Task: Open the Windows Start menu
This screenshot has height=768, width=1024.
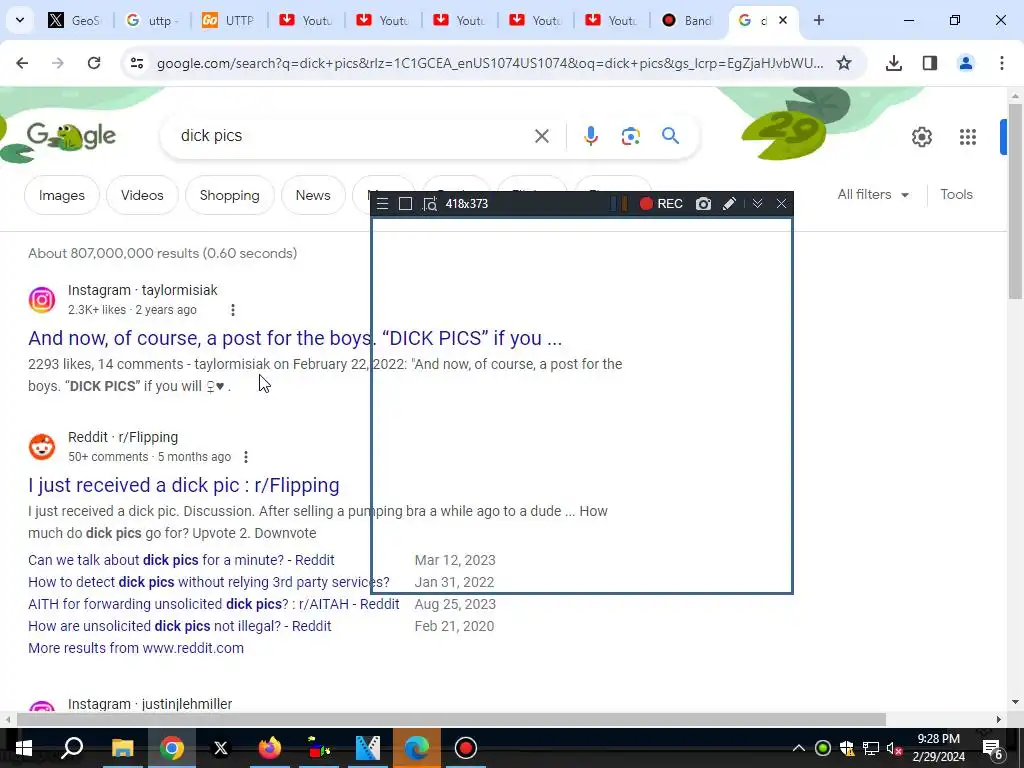Action: point(24,748)
